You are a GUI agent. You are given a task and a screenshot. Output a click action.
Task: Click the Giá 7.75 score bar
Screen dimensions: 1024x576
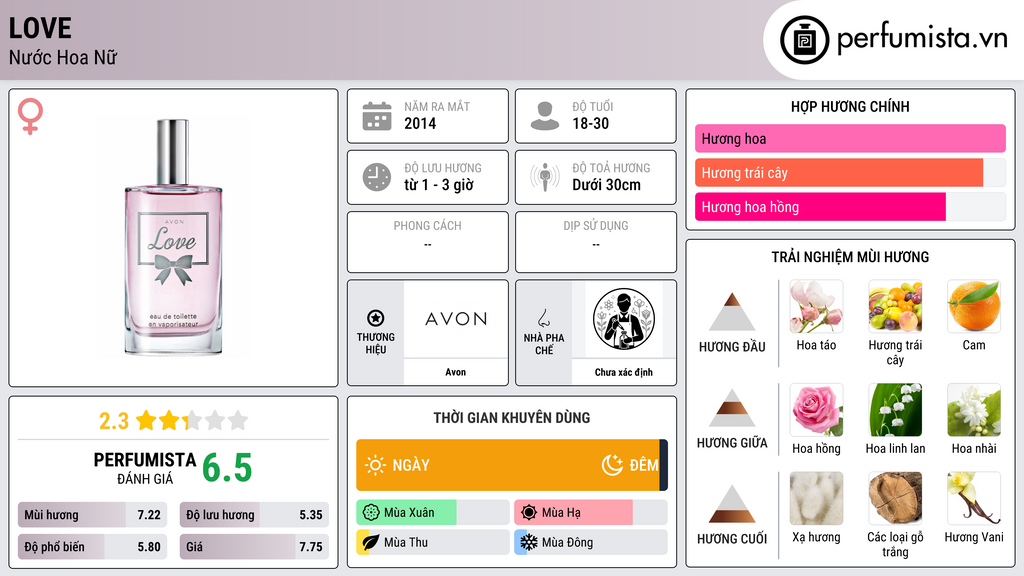click(254, 547)
